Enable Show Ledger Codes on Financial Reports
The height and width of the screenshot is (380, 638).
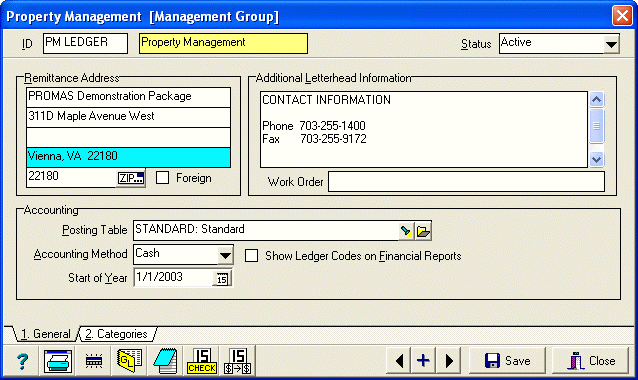coord(251,256)
